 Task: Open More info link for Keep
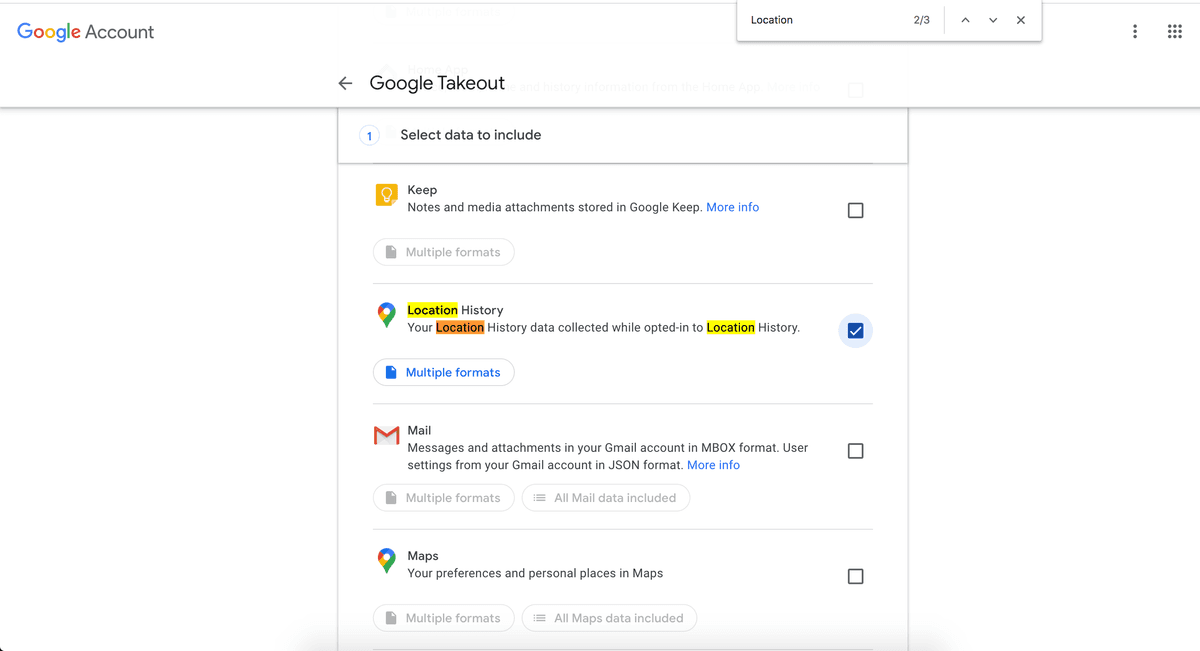coord(732,207)
